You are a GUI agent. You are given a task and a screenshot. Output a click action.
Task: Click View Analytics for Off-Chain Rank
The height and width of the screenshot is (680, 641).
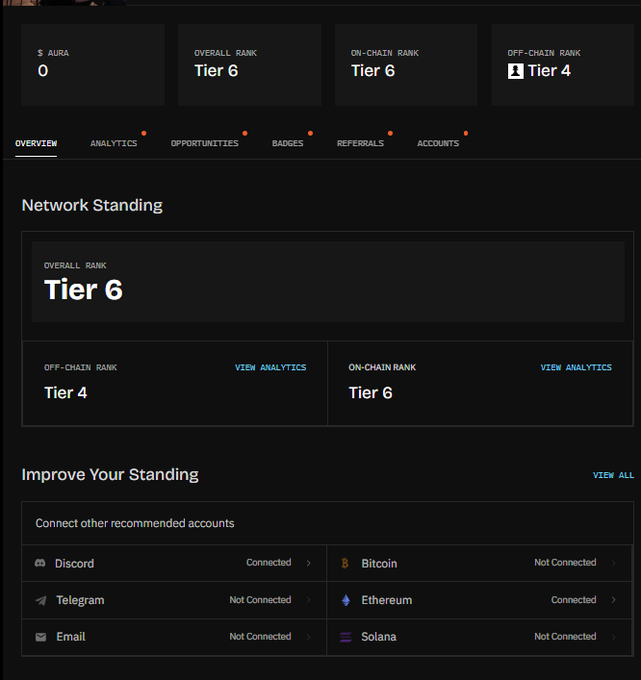(x=271, y=367)
